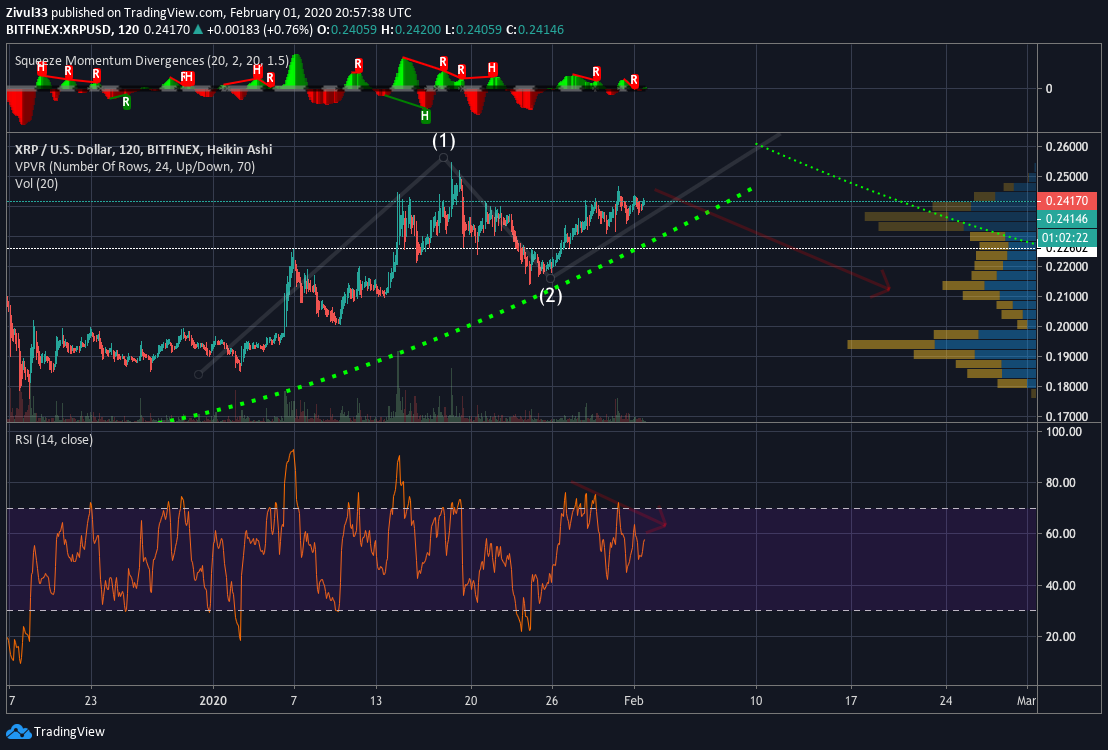Click the '0.21000' price axis label
The height and width of the screenshot is (750, 1108).
[x=1066, y=297]
